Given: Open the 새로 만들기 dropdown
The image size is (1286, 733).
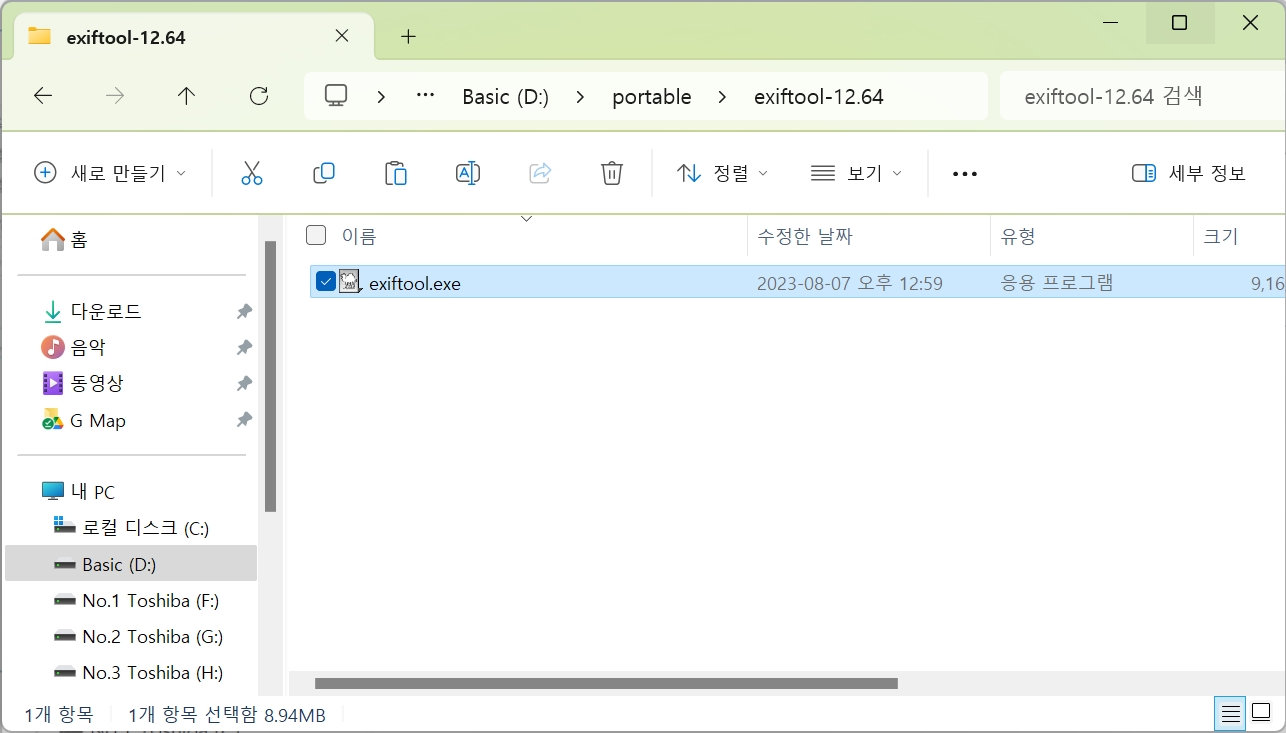Looking at the screenshot, I should pyautogui.click(x=110, y=173).
